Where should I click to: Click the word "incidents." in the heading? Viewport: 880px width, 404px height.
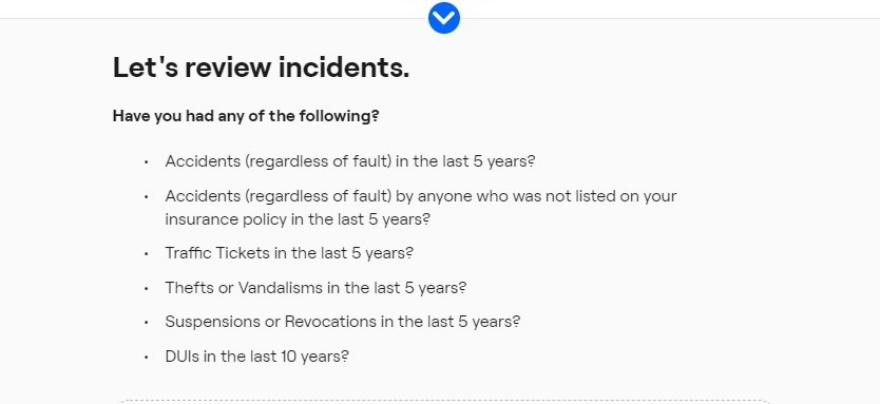point(344,67)
